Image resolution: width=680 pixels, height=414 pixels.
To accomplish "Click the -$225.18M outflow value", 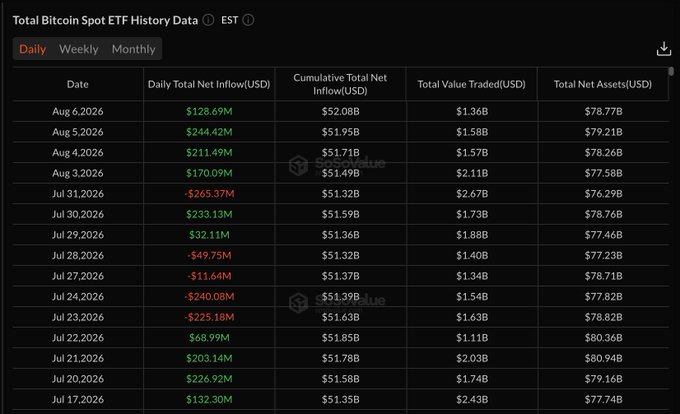I will pos(209,317).
